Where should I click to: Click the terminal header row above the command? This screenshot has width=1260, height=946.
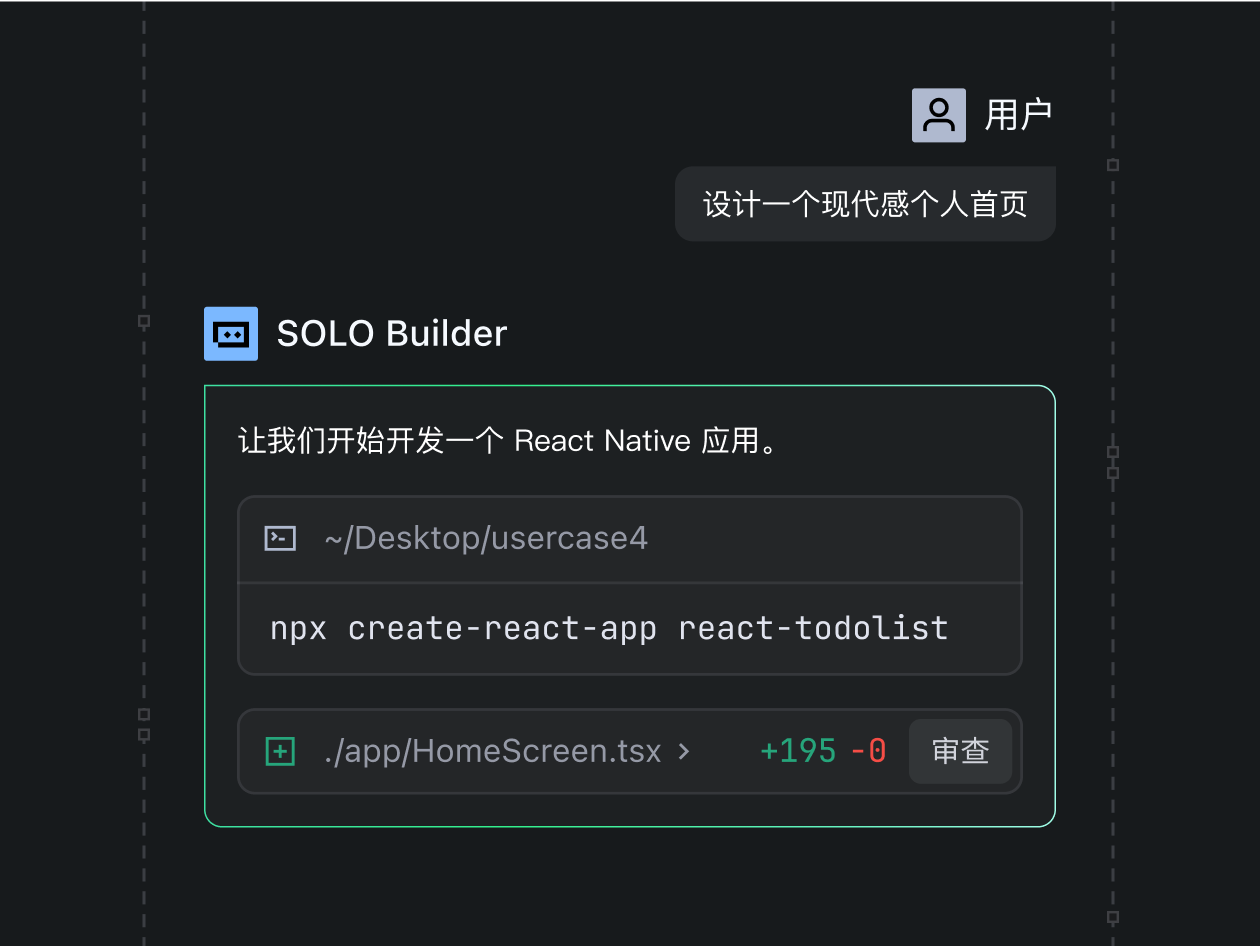click(628, 537)
